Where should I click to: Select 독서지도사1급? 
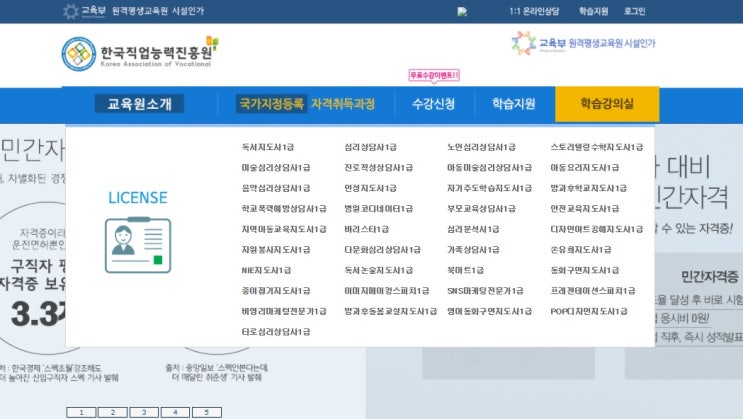pyautogui.click(x=268, y=147)
